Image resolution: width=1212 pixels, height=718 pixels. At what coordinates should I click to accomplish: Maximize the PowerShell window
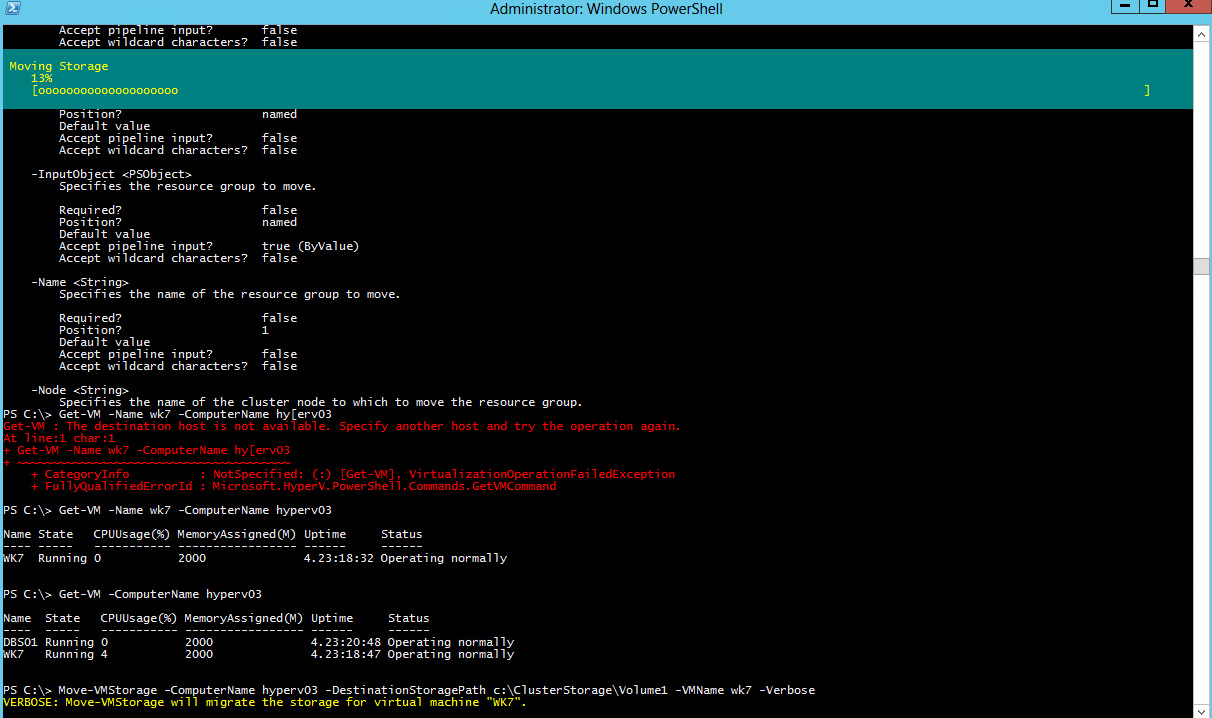click(x=1152, y=7)
